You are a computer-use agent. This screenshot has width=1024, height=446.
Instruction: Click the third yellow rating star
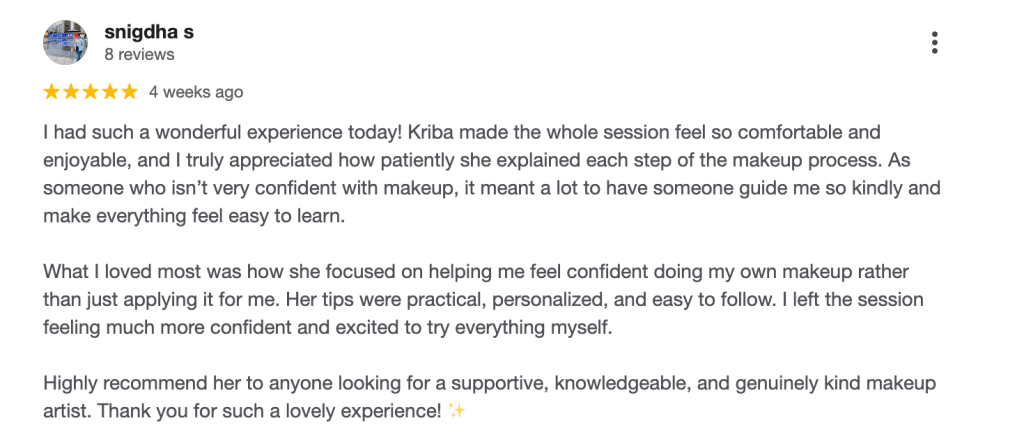[x=90, y=92]
